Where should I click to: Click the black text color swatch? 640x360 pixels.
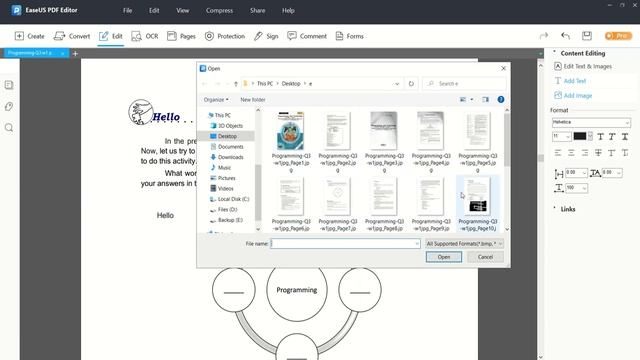click(580, 136)
